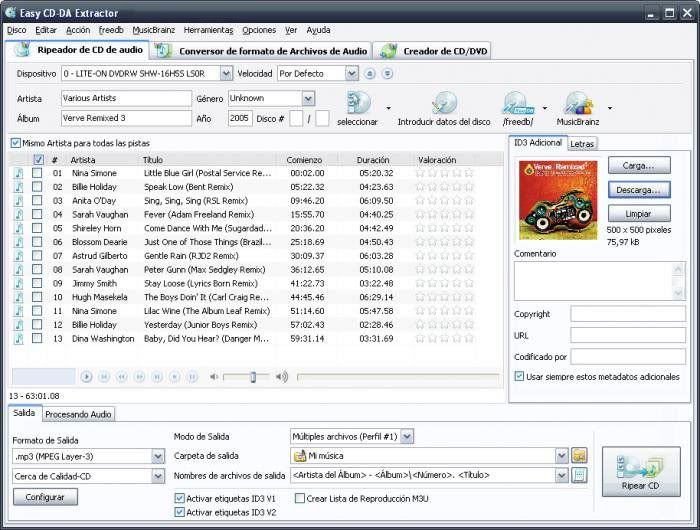Check track 10 Hugh Masekela checkbox
This screenshot has width=700, height=530.
tap(37, 297)
